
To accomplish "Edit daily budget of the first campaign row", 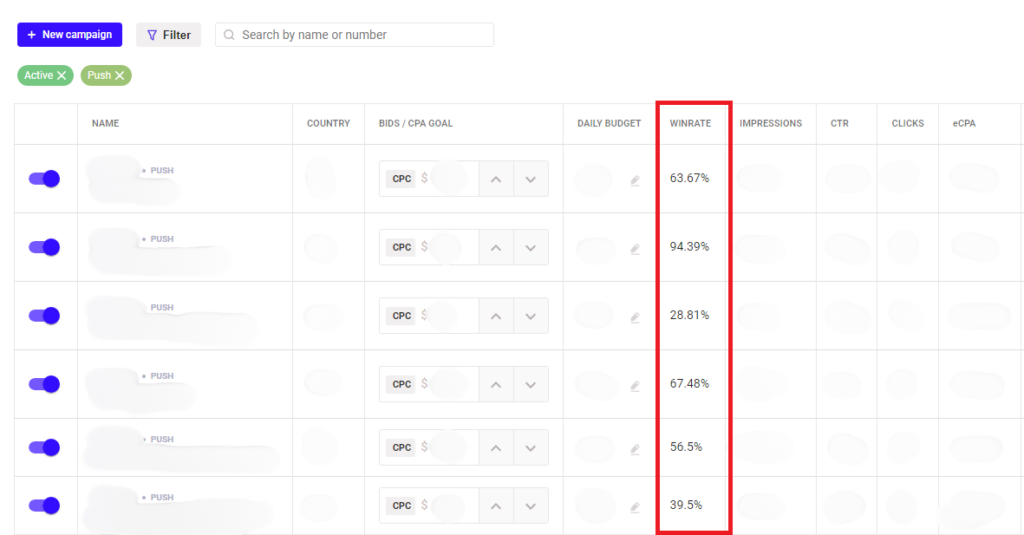I will [635, 181].
